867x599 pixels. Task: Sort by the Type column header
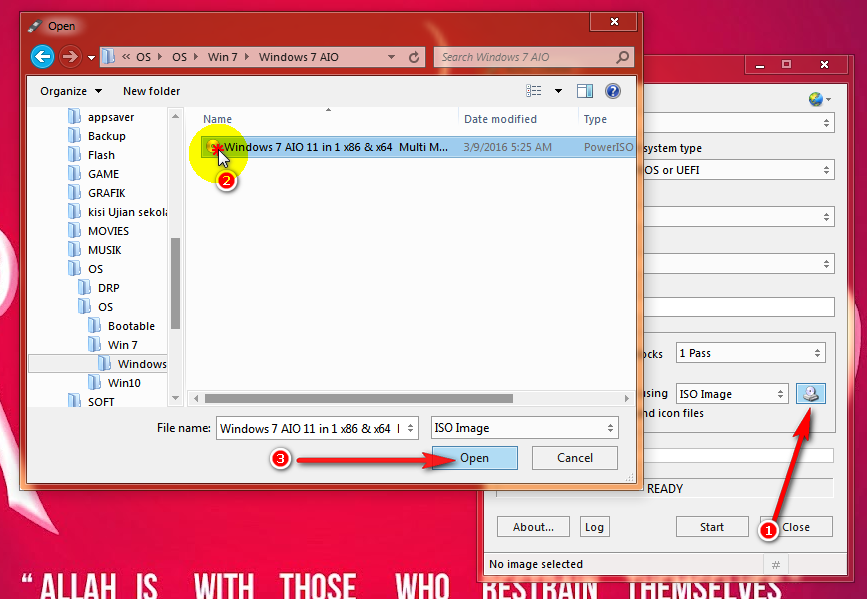[595, 119]
